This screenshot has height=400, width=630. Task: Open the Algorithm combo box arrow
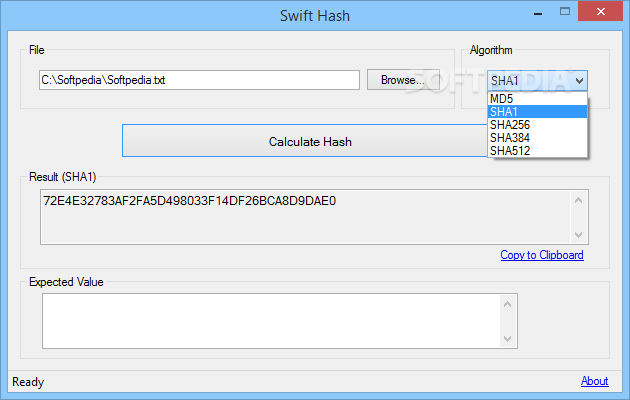[x=579, y=81]
